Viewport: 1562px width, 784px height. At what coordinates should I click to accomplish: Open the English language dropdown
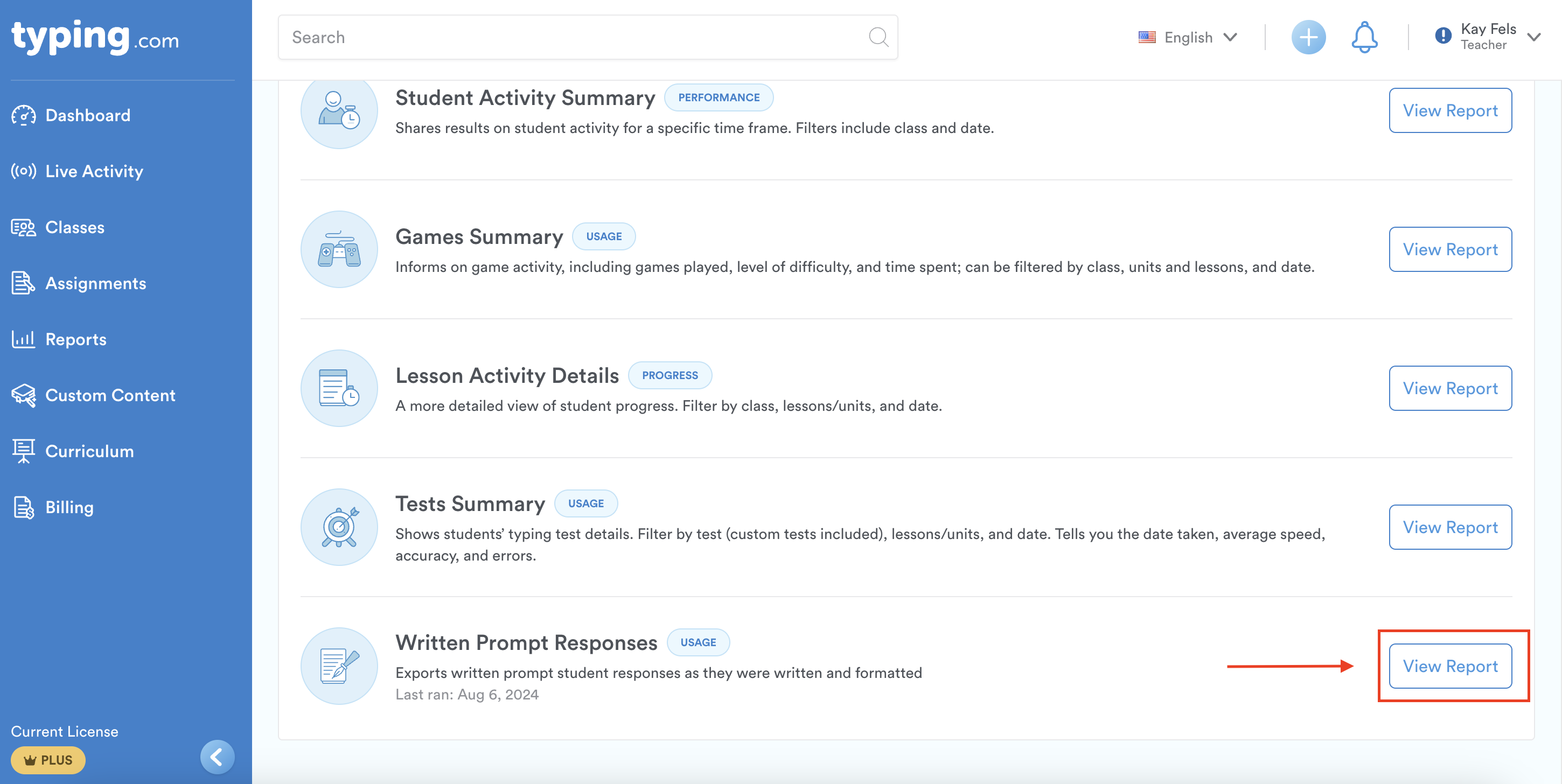pyautogui.click(x=1187, y=38)
